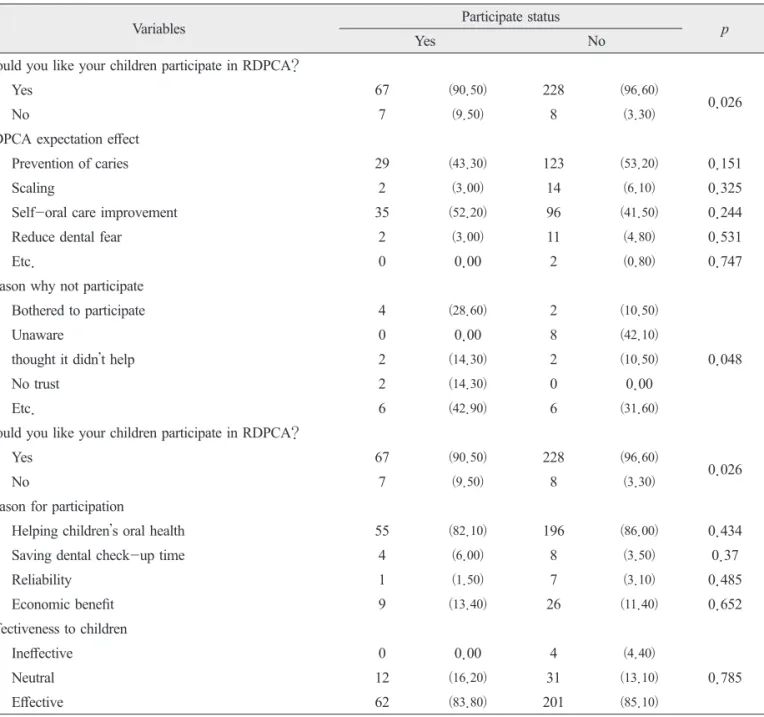Click the percentage (11.40)
The image size is (764, 717).
(x=639, y=604)
